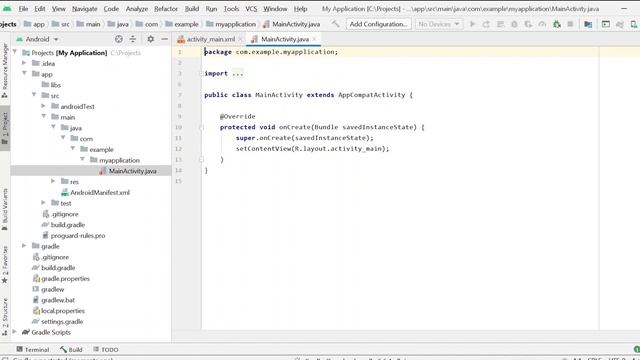640x360 pixels.
Task: Fold the onCreate method gutter marker
Action: pyautogui.click(x=201, y=127)
